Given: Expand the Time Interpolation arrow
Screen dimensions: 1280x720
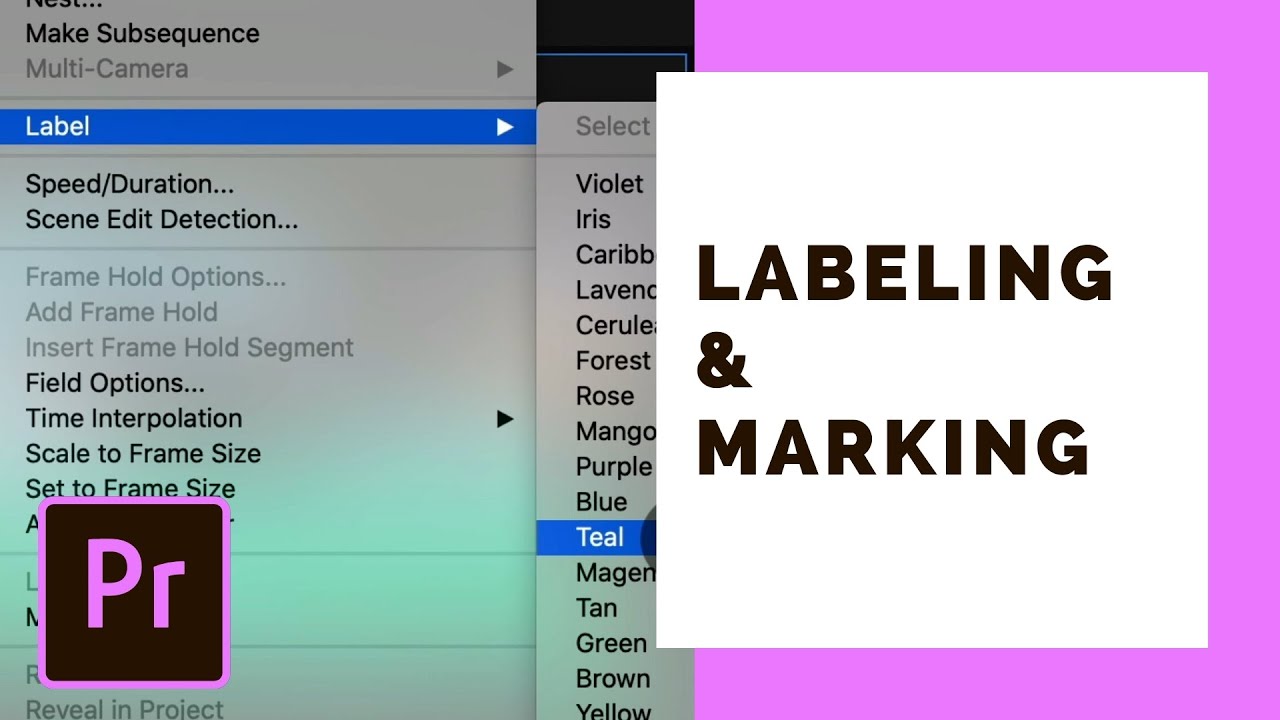Looking at the screenshot, I should pyautogui.click(x=505, y=419).
